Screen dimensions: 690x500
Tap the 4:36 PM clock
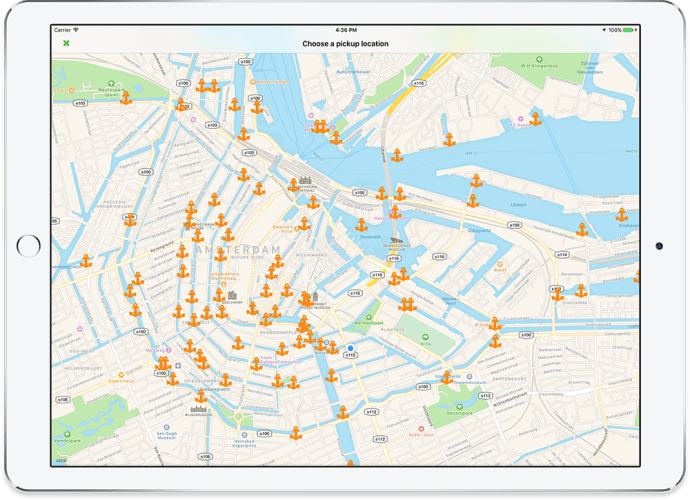346,30
